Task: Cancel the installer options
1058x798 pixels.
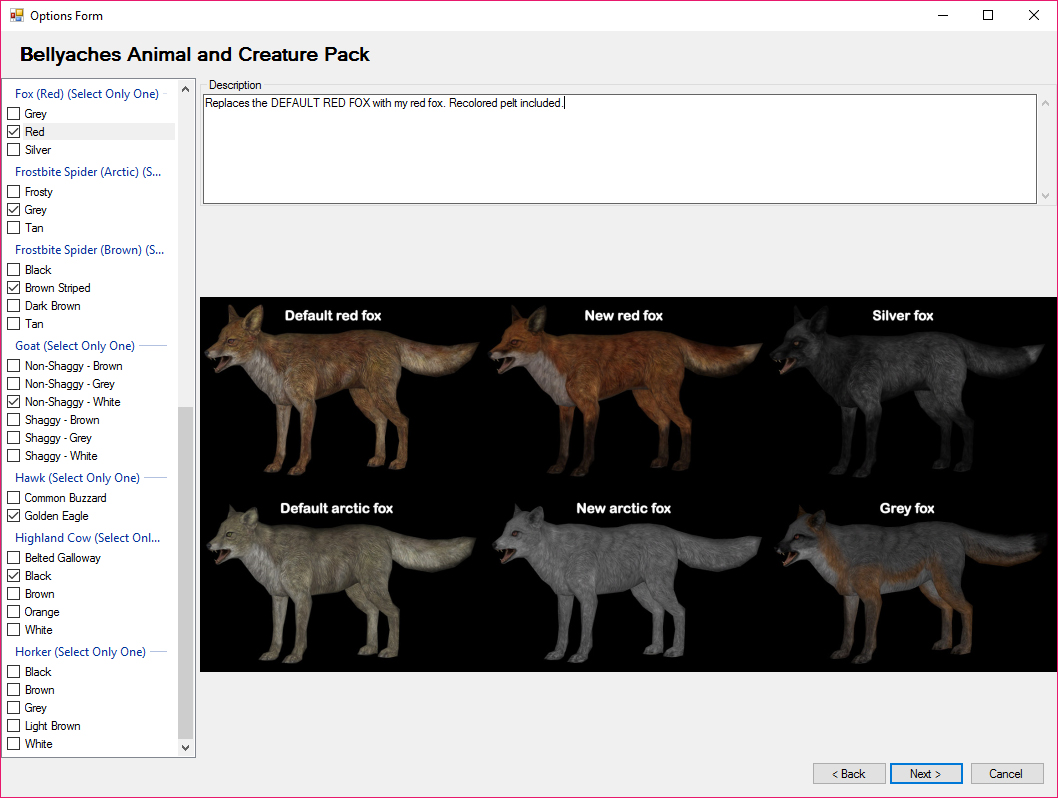Action: [1007, 774]
